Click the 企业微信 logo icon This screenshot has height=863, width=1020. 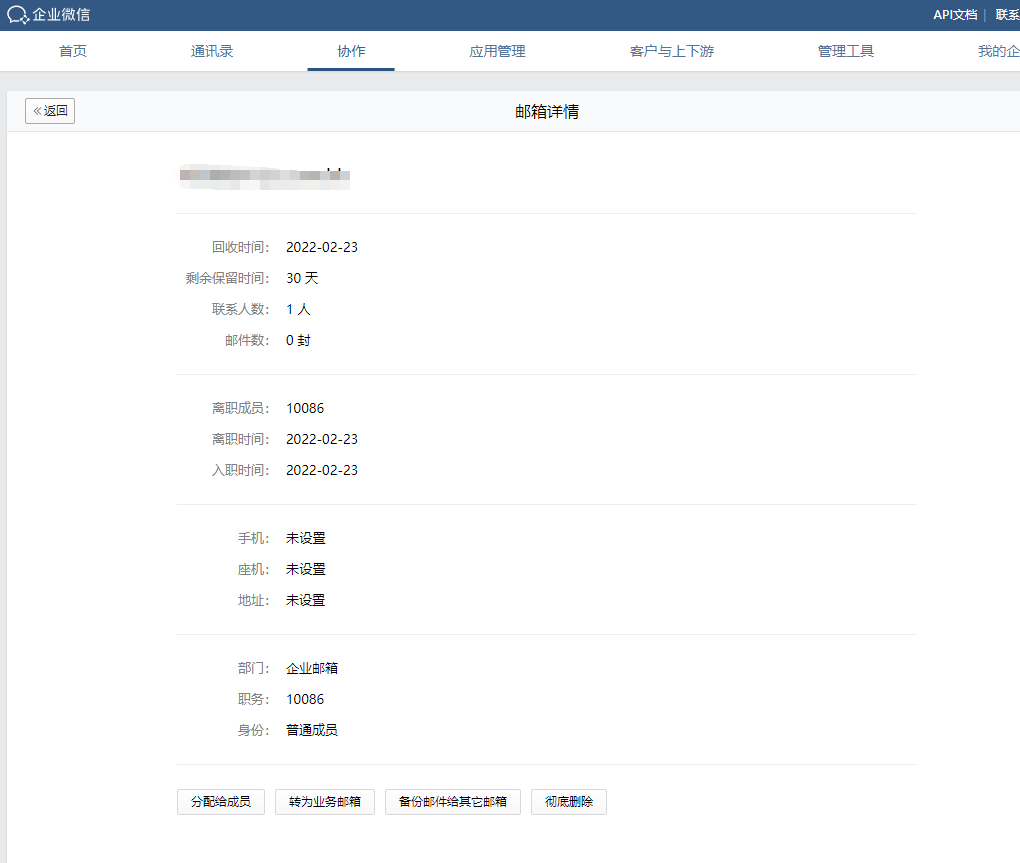point(18,15)
